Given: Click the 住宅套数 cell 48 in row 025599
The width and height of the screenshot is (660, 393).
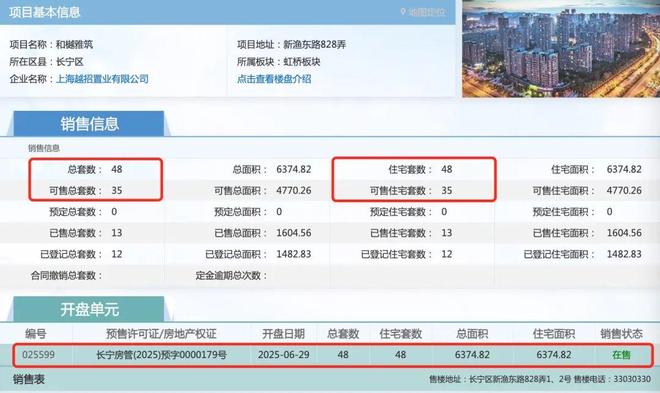Looking at the screenshot, I should 401,355.
